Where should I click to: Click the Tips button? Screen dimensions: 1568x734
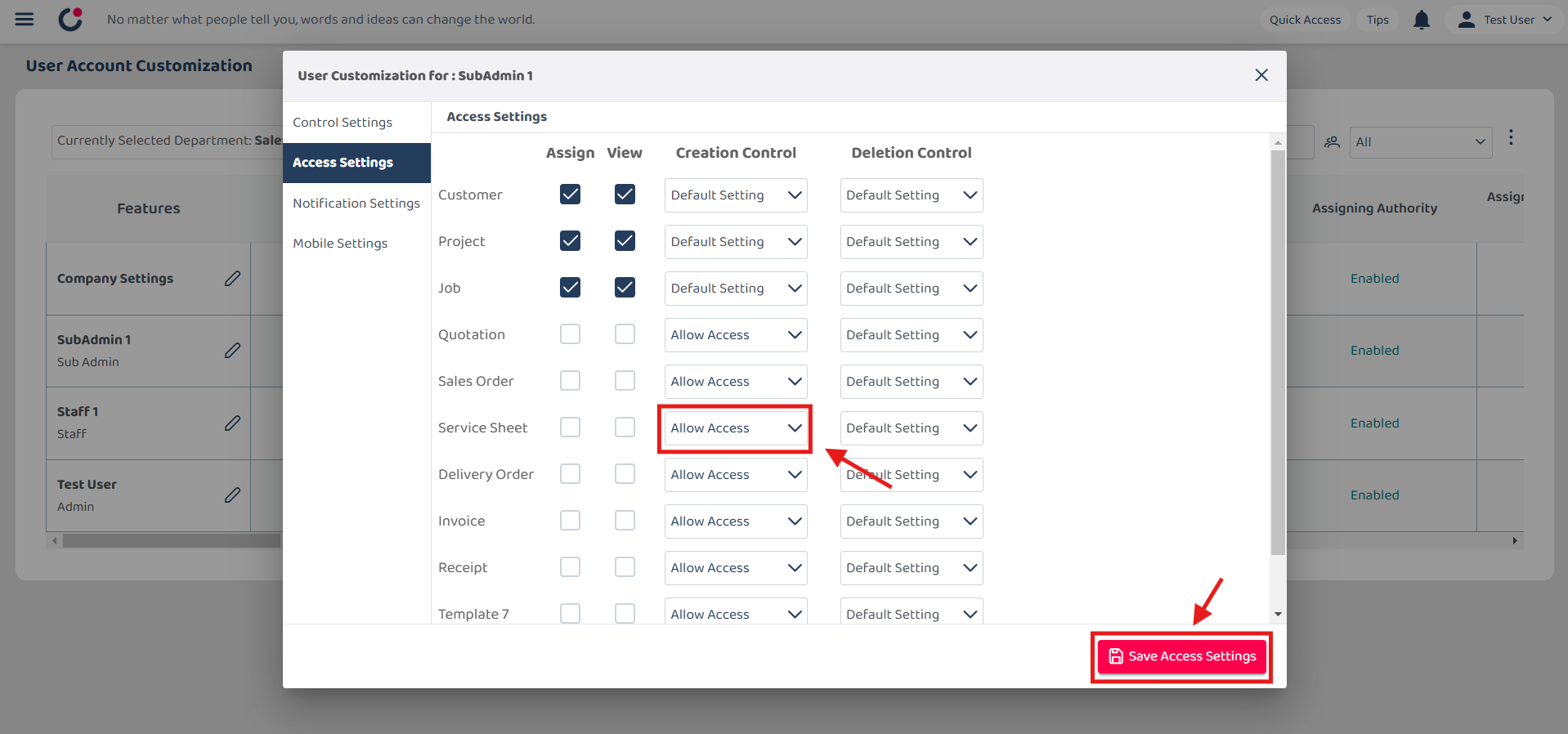(1378, 20)
